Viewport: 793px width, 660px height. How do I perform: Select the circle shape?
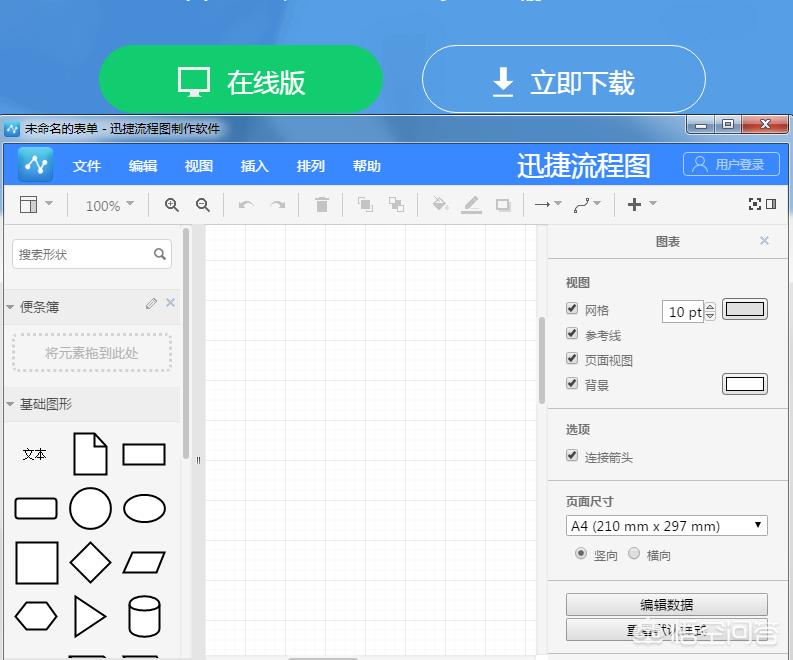coord(90,508)
